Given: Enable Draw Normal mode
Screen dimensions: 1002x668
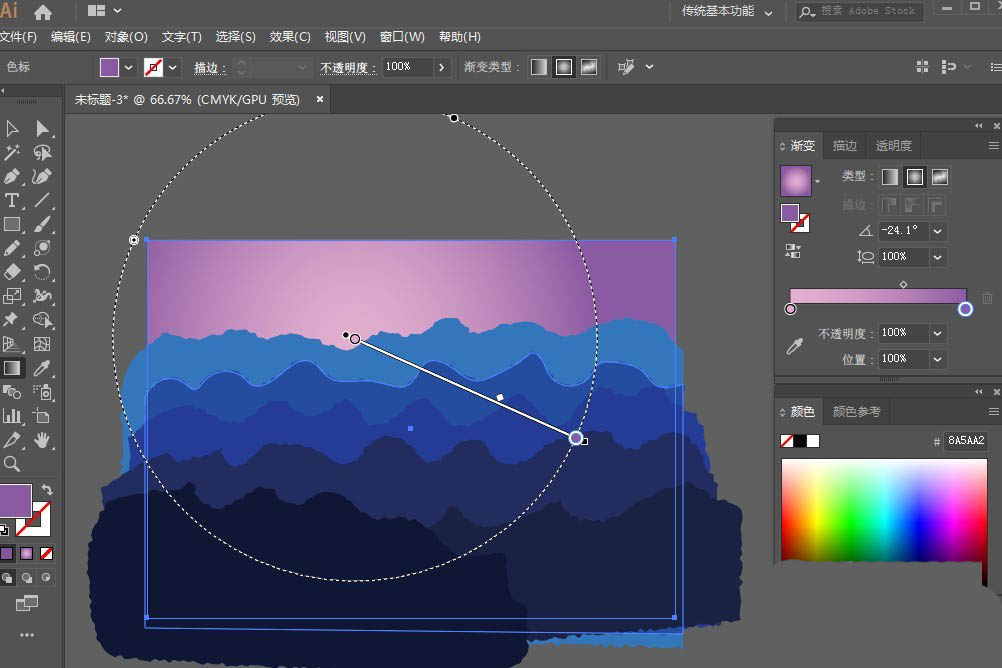Looking at the screenshot, I should [x=7, y=578].
